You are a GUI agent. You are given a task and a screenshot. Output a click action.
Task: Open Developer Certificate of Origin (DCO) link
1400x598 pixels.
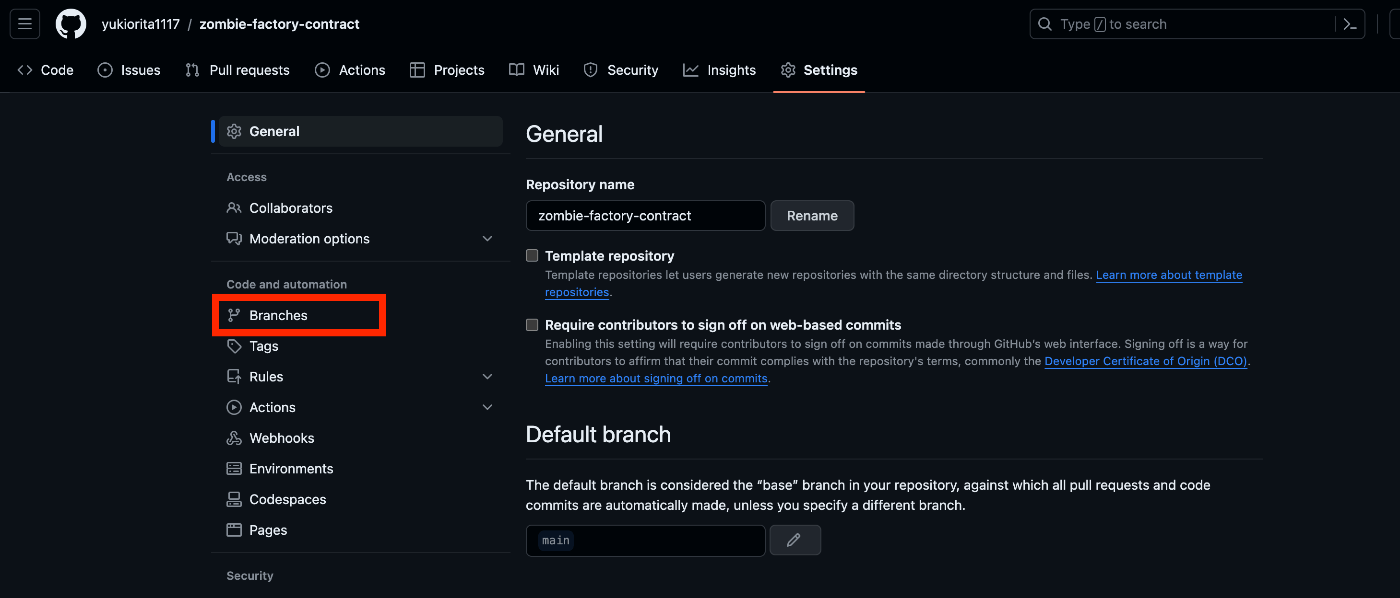coord(1146,362)
